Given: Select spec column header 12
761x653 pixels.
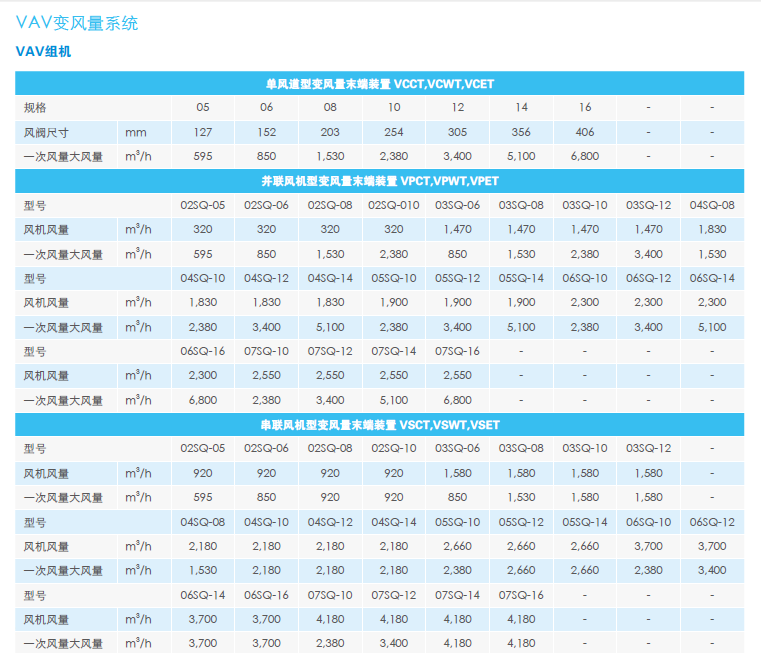Looking at the screenshot, I should (458, 108).
